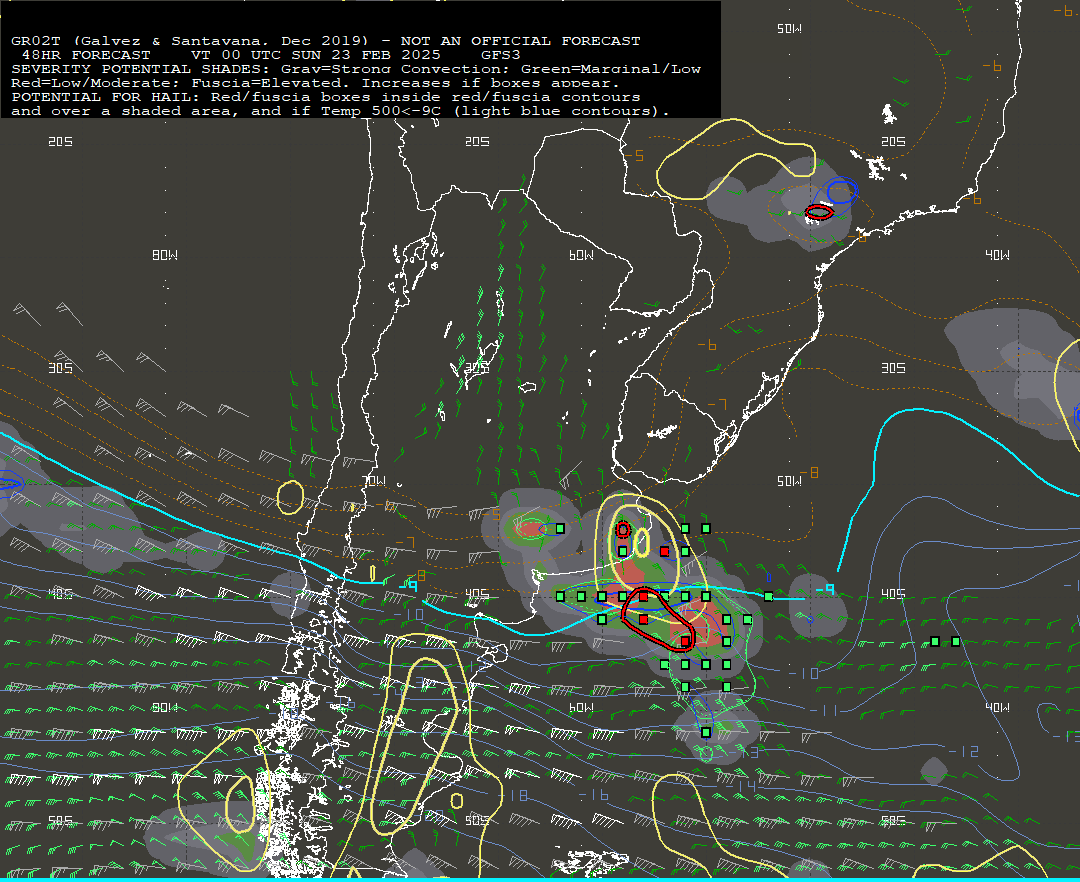The image size is (1080, 882).
Task: Select the '-18' temperature contour label
Action: [x=512, y=796]
